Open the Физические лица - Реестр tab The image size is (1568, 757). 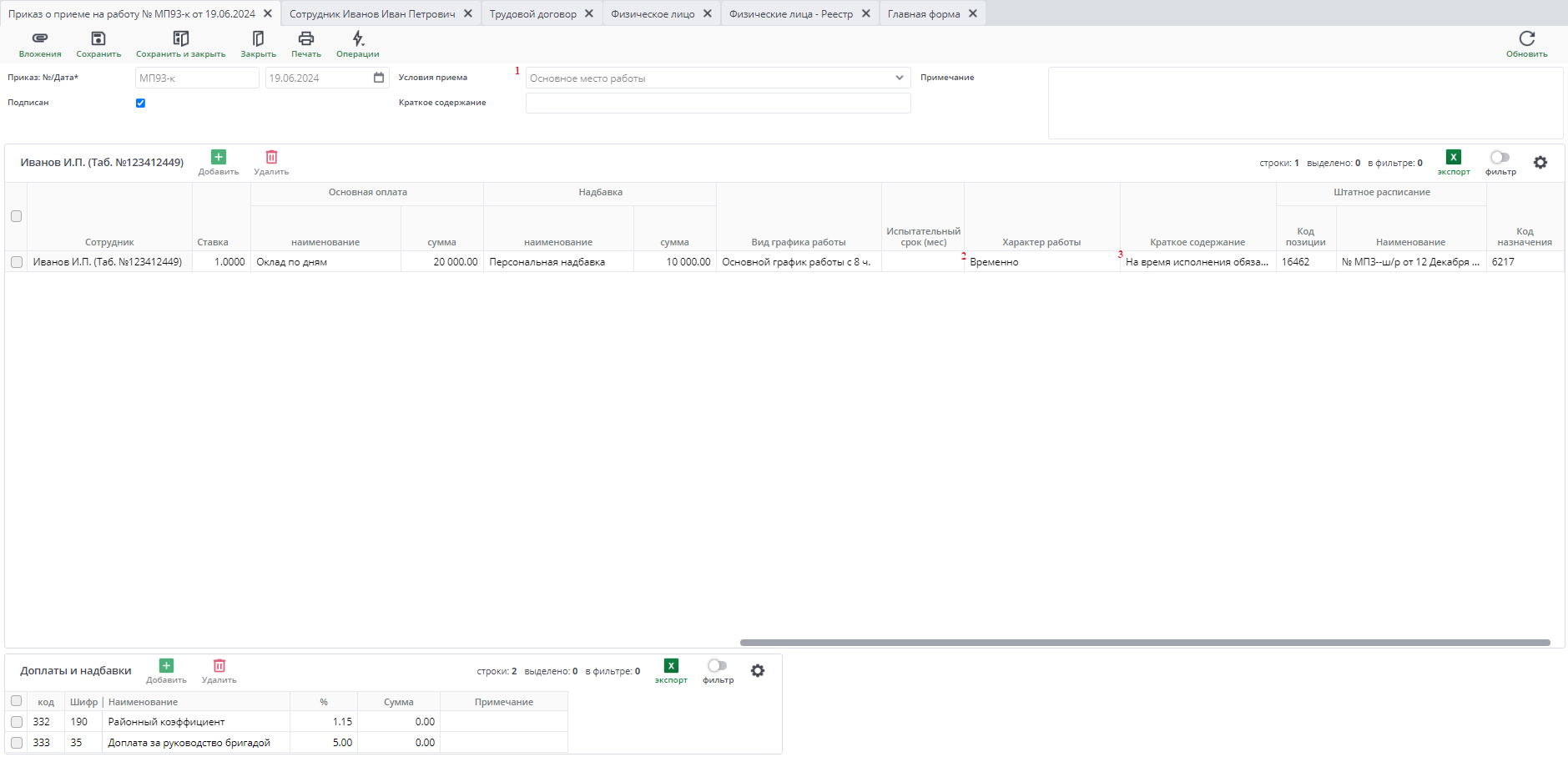(x=790, y=14)
